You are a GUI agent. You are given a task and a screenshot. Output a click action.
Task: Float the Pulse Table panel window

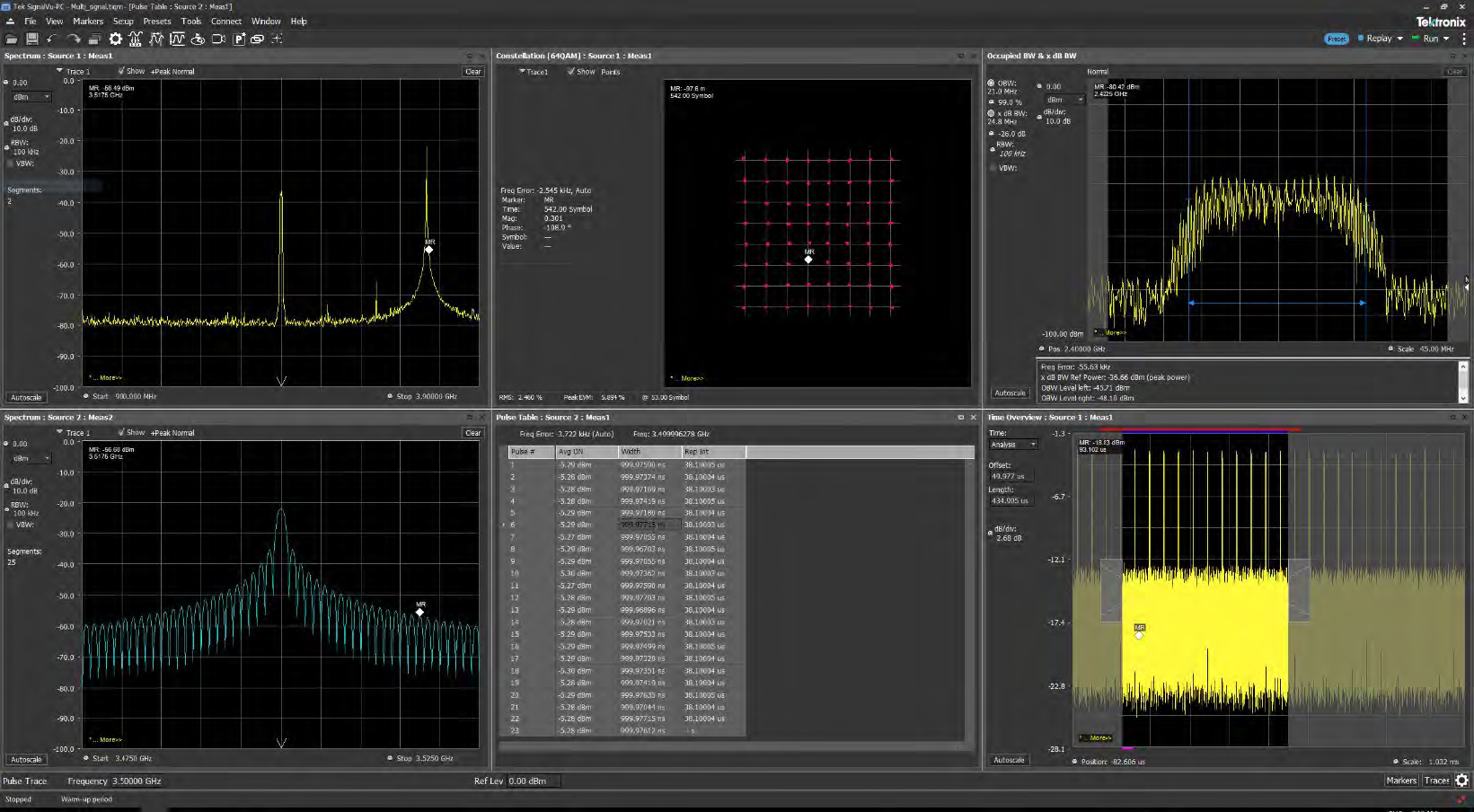(x=960, y=417)
